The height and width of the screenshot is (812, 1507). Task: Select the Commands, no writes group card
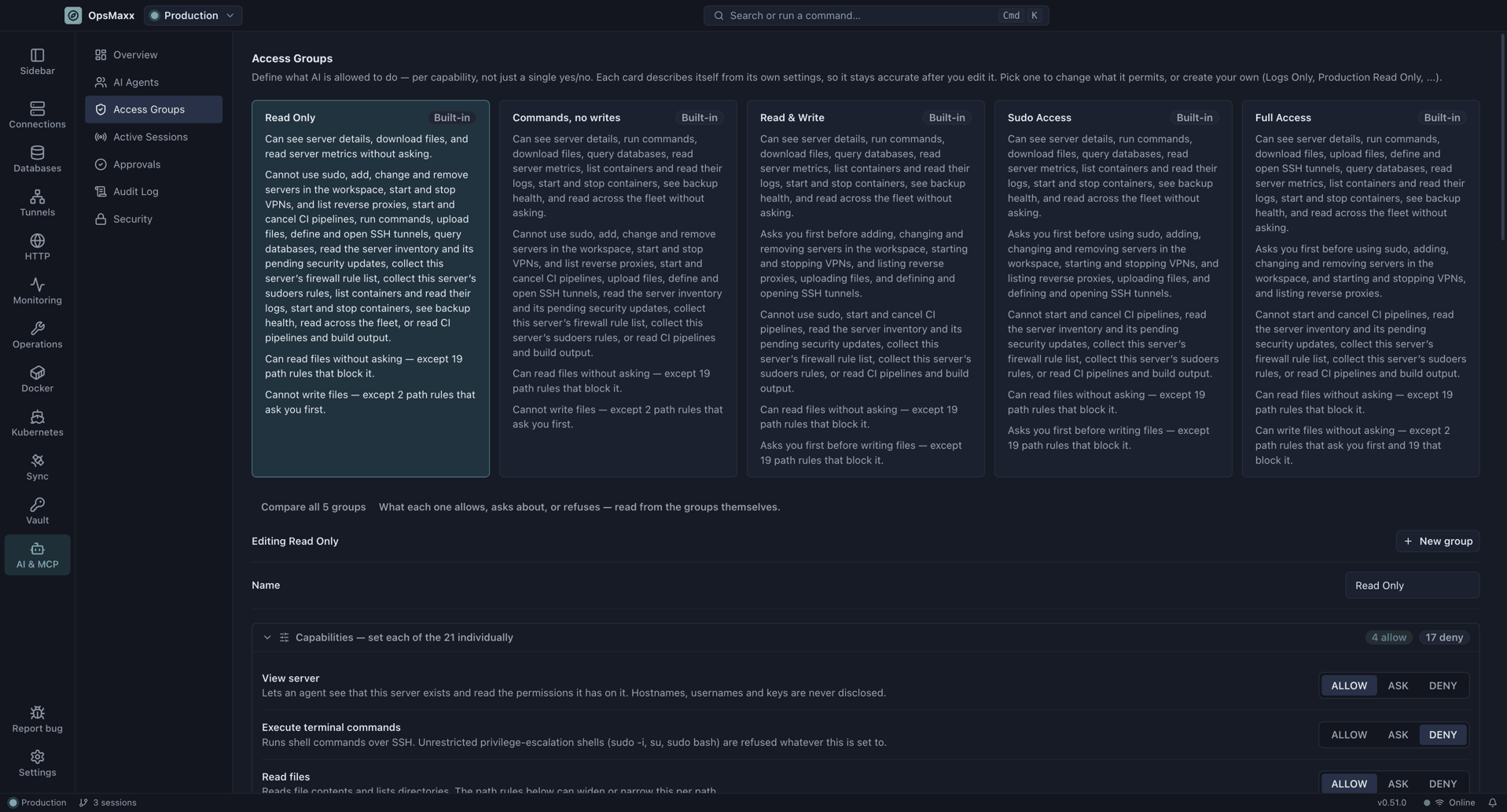click(x=618, y=288)
